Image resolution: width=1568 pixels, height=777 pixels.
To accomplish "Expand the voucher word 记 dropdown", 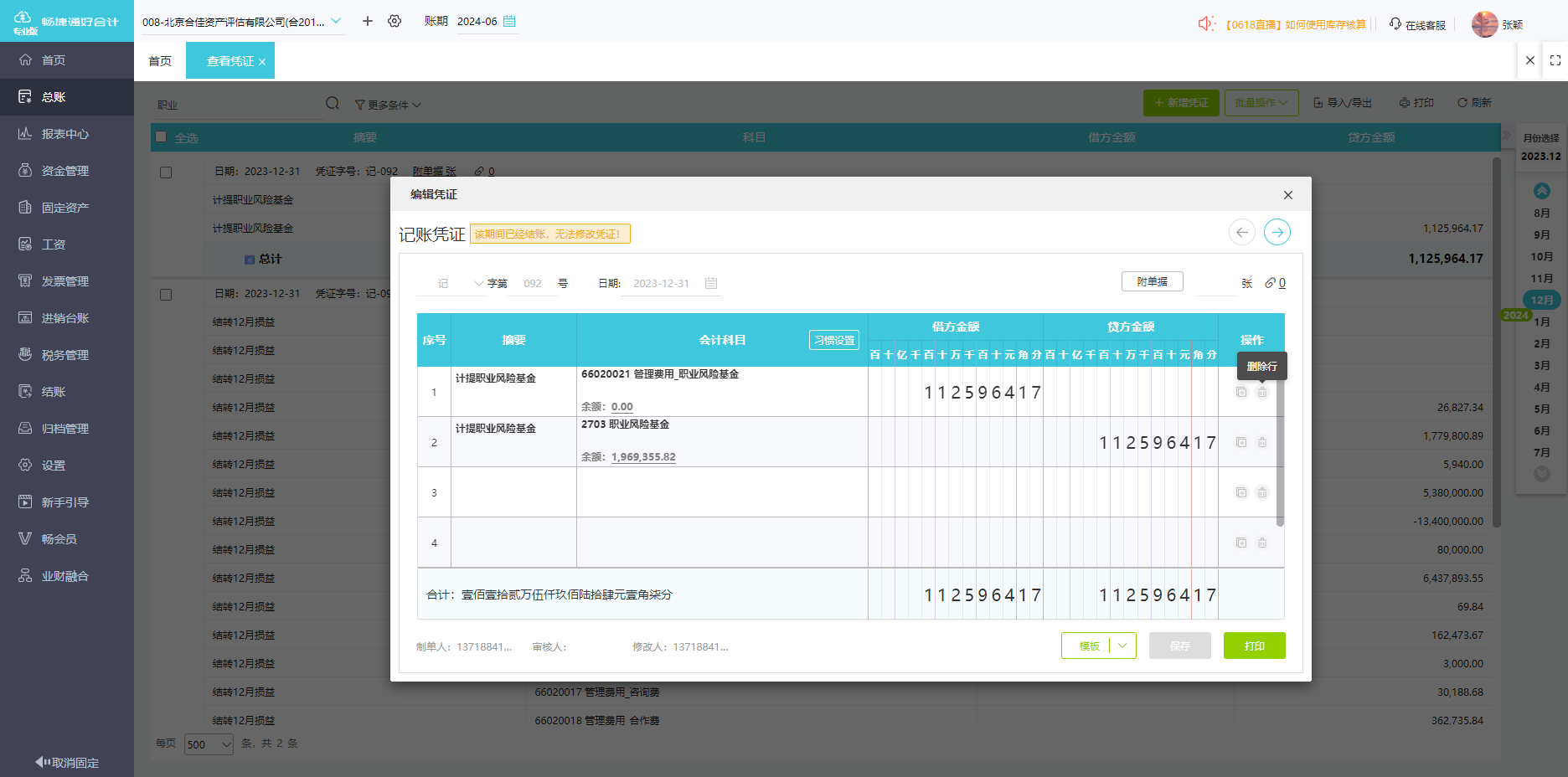I will 478,284.
